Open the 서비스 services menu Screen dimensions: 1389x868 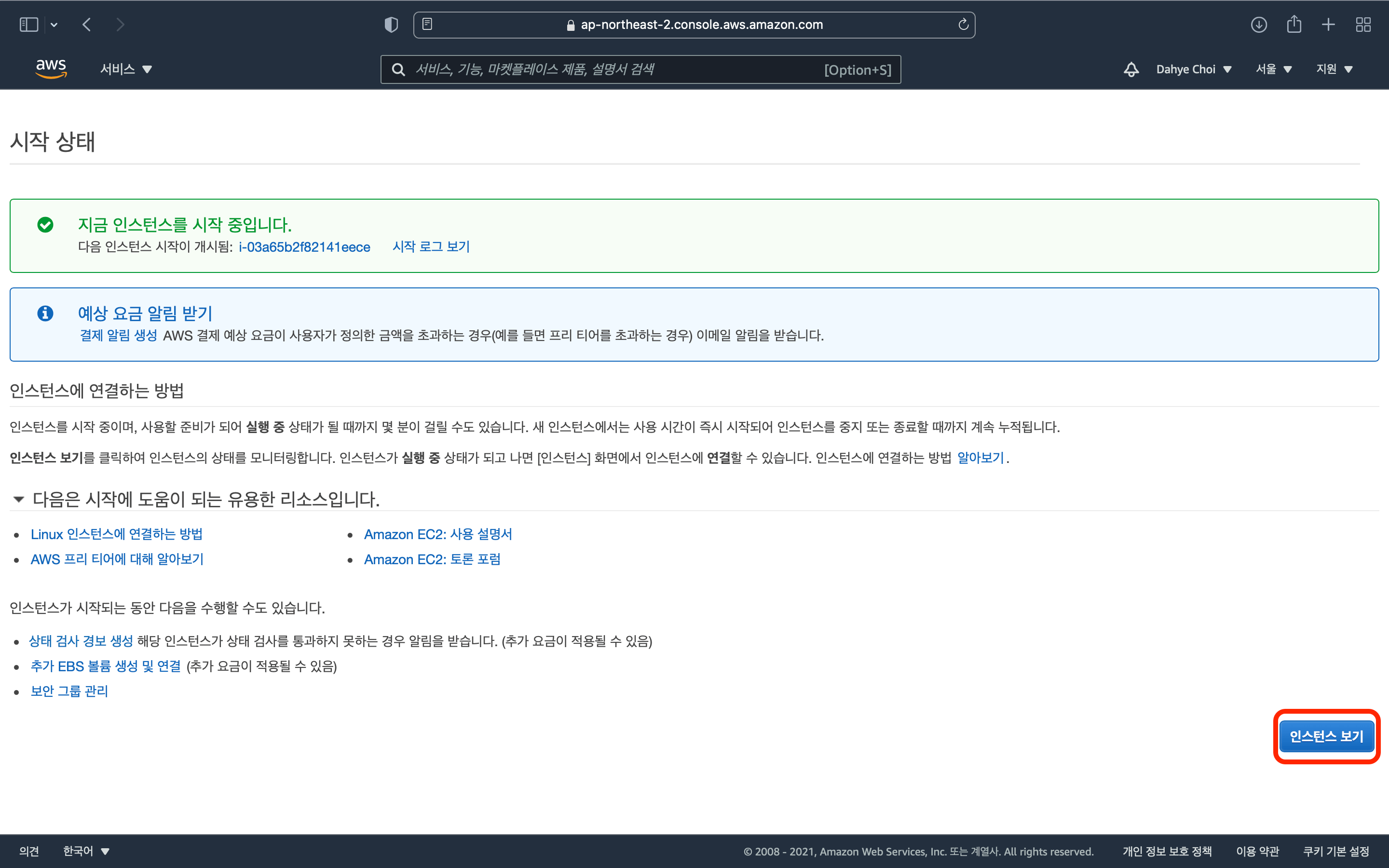(x=126, y=69)
